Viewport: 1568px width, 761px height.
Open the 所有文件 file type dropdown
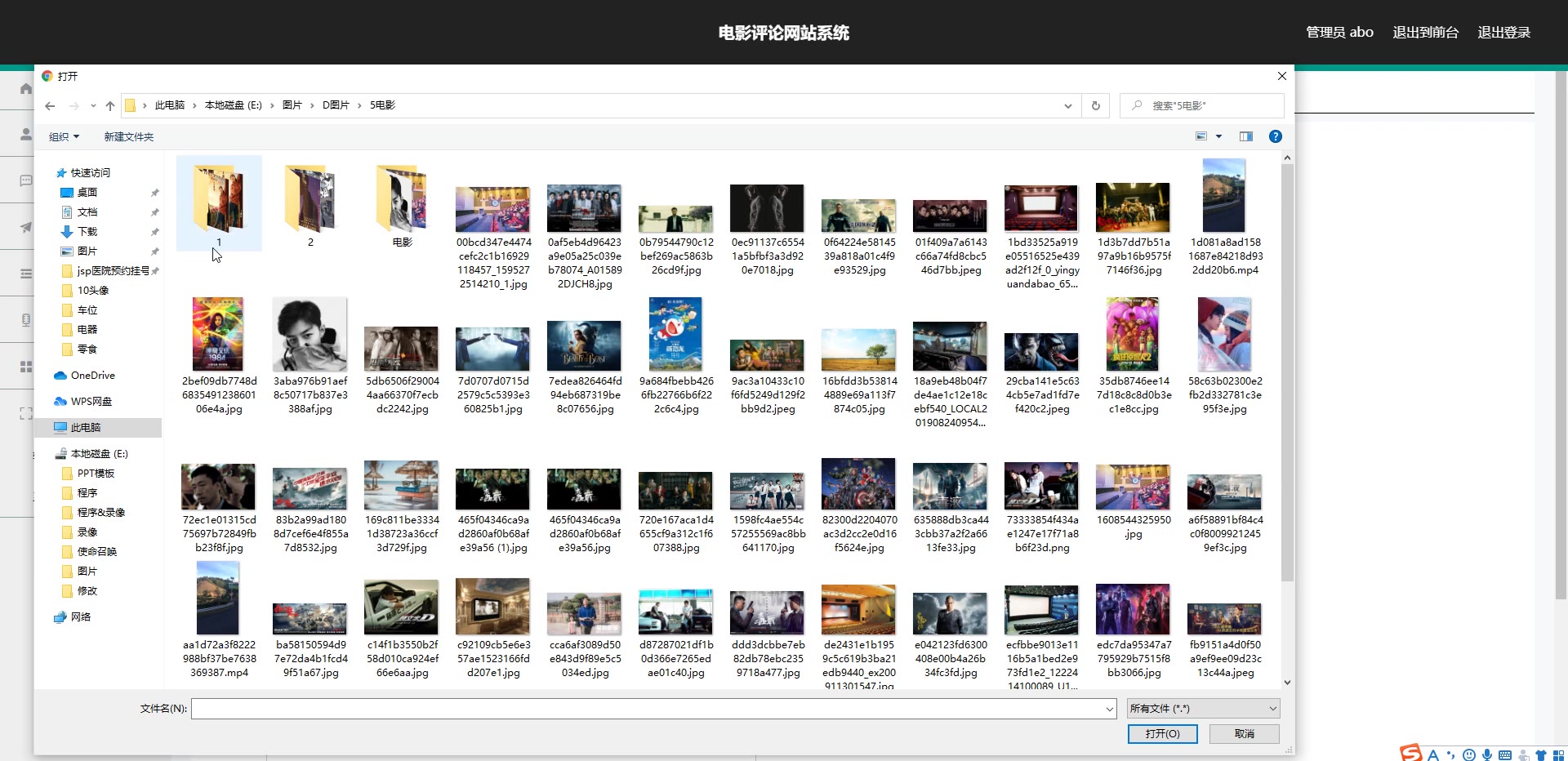(x=1203, y=709)
